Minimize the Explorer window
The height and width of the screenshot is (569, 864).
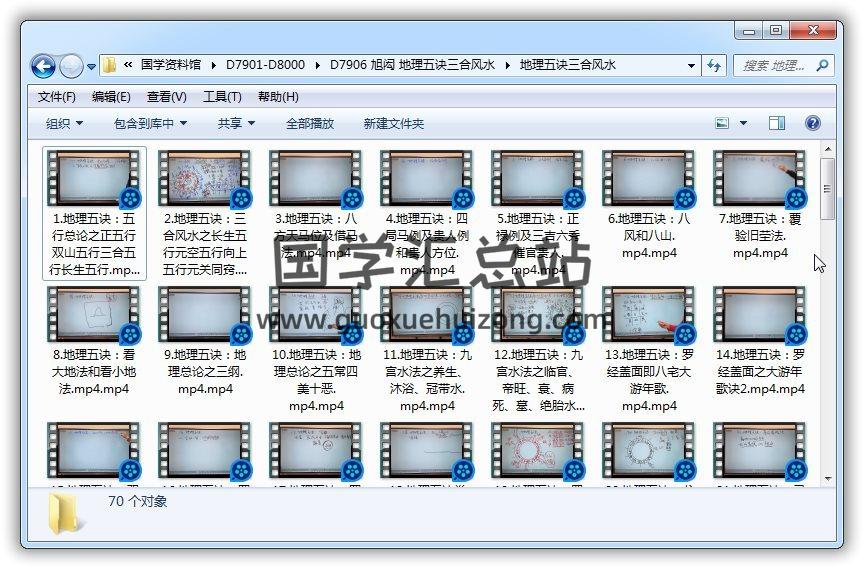click(x=749, y=31)
